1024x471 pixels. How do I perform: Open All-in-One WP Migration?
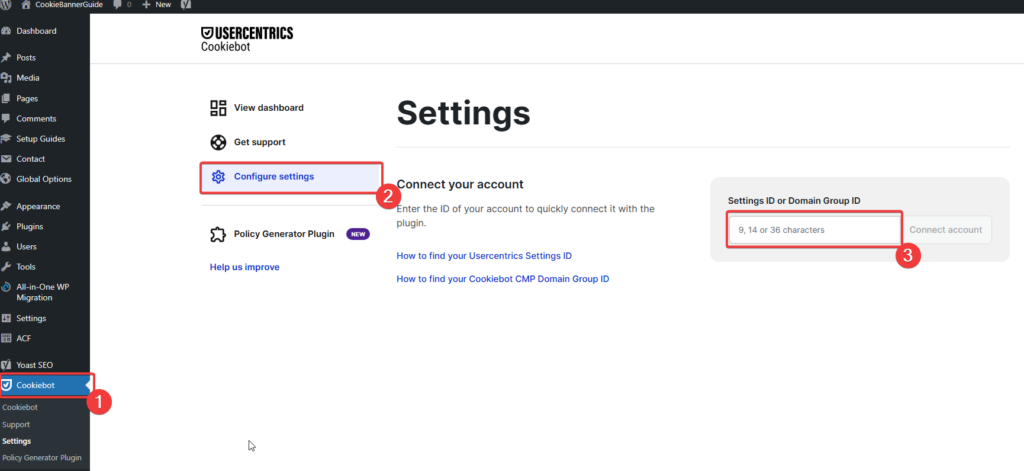click(44, 292)
